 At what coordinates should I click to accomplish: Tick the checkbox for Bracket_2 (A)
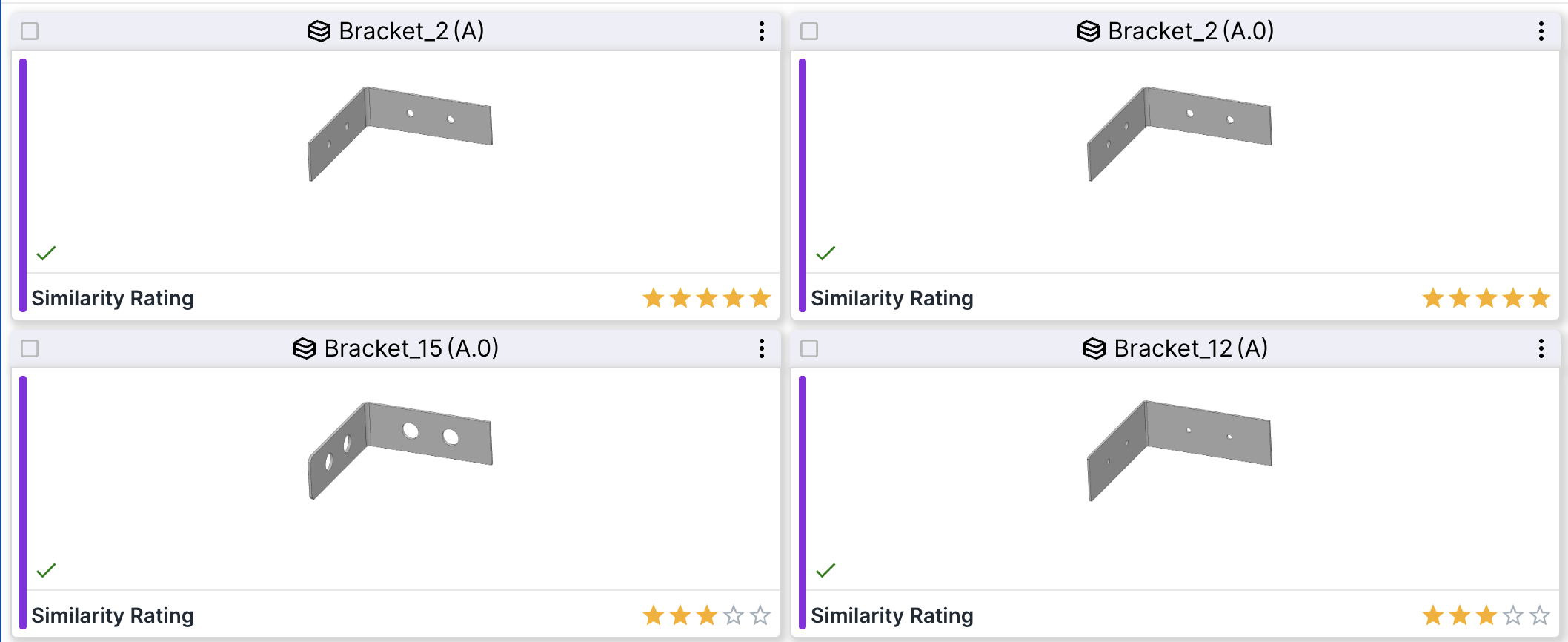coord(30,31)
